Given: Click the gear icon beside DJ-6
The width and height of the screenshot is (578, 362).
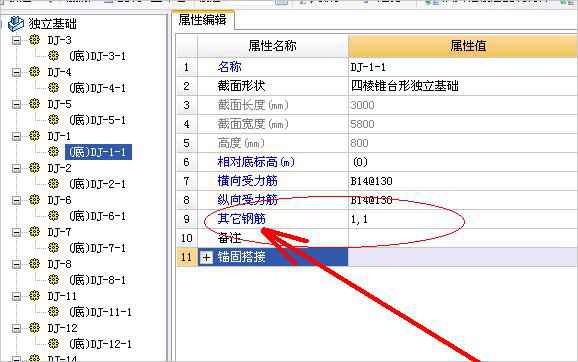Looking at the screenshot, I should click(34, 200).
